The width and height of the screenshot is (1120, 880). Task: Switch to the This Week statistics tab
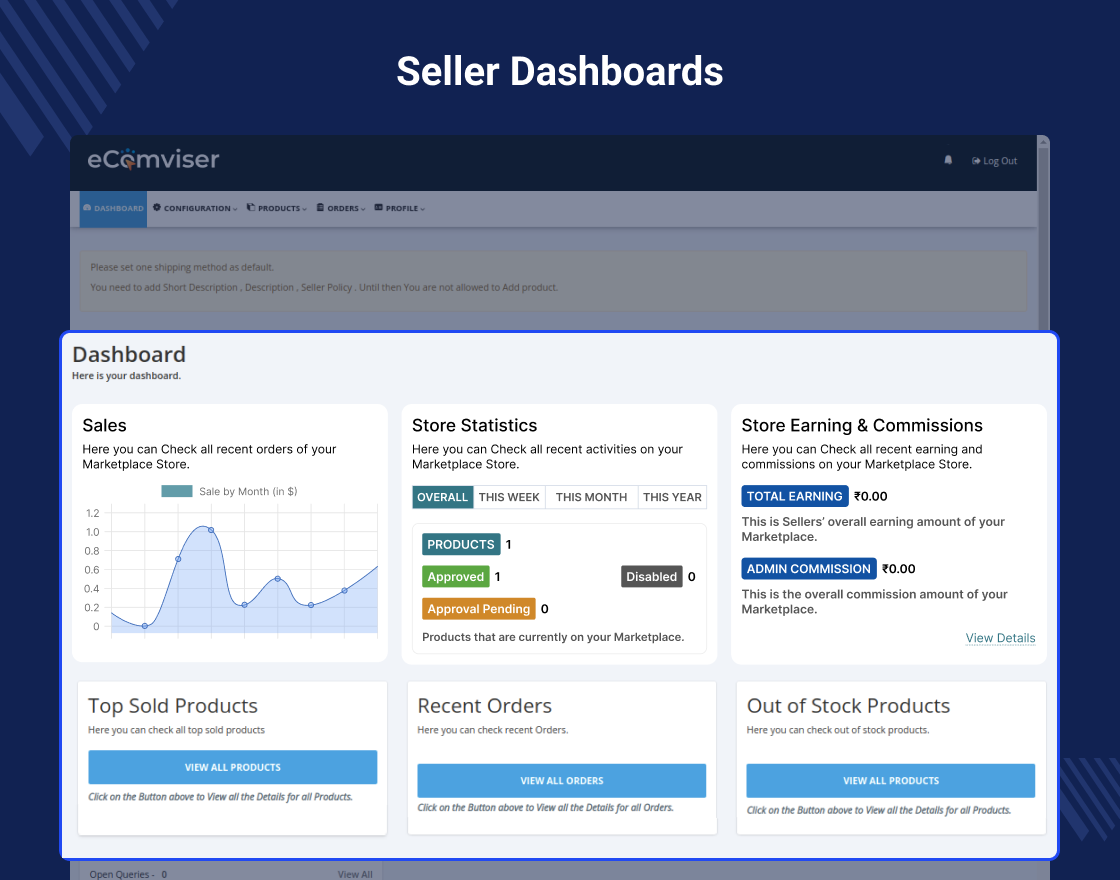(x=509, y=497)
